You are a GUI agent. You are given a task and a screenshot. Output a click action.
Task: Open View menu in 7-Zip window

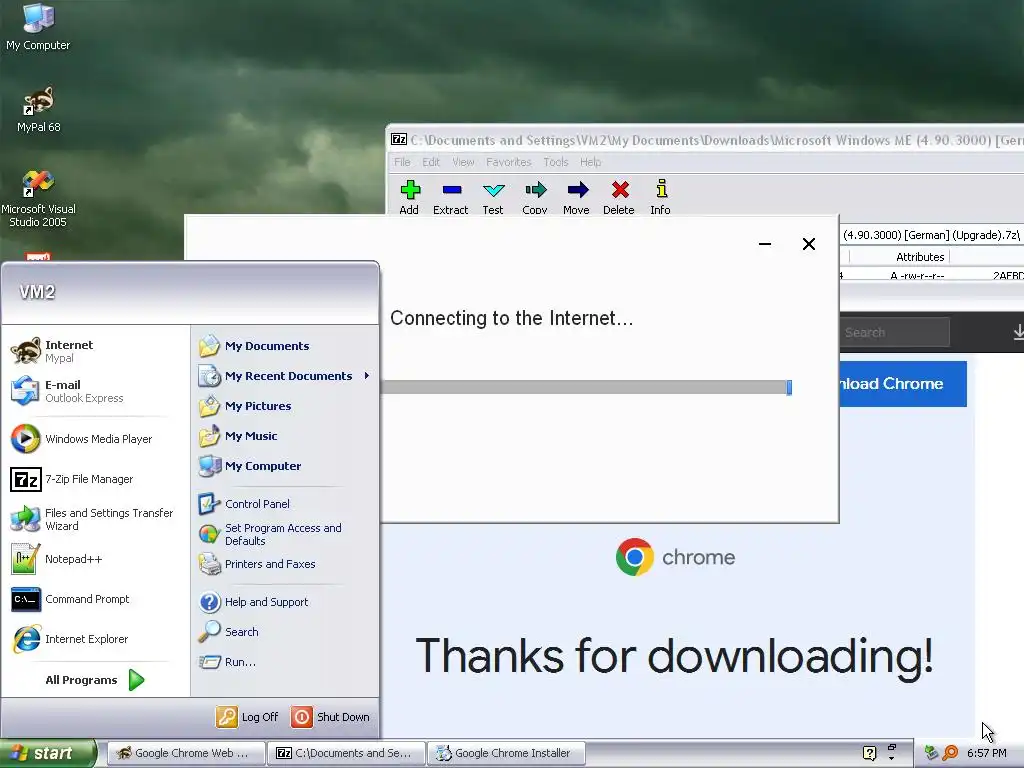pyautogui.click(x=463, y=162)
